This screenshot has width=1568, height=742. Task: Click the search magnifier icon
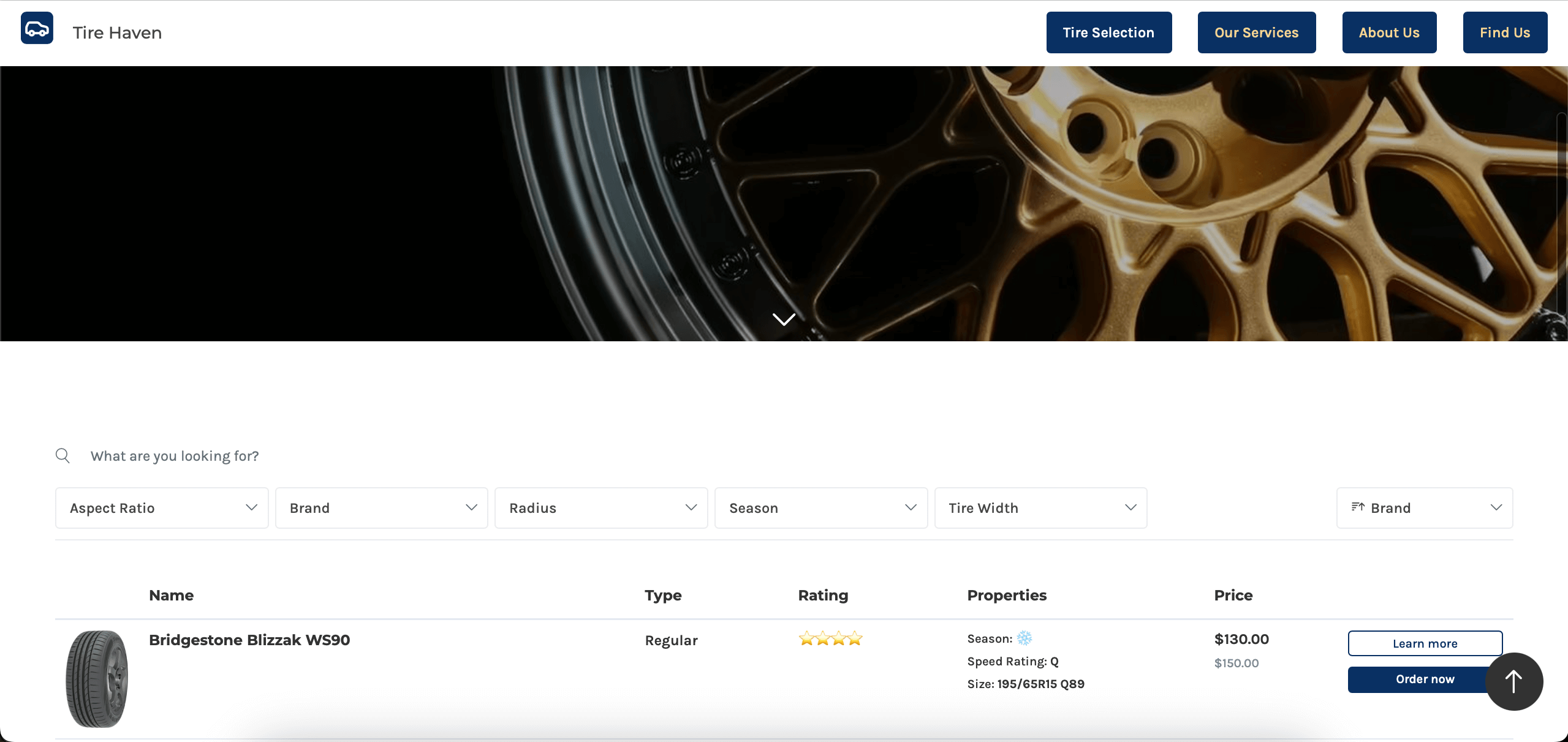(x=63, y=455)
